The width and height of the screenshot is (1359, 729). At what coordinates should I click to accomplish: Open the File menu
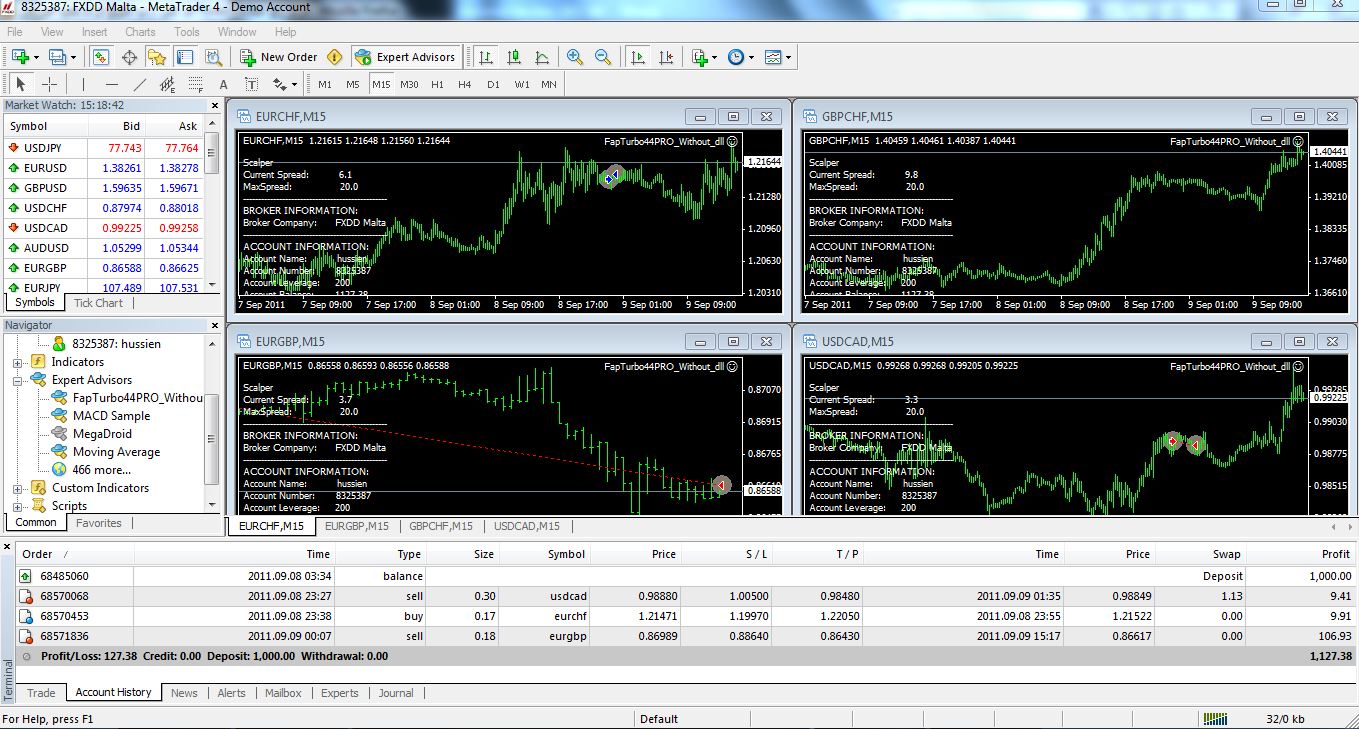point(15,32)
